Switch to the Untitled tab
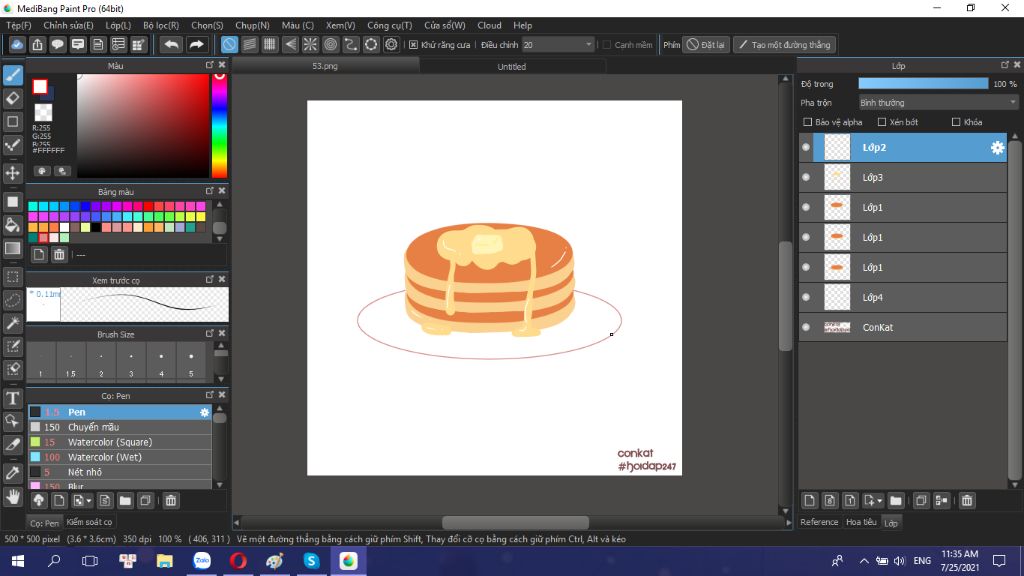The width and height of the screenshot is (1024, 576). (511, 66)
